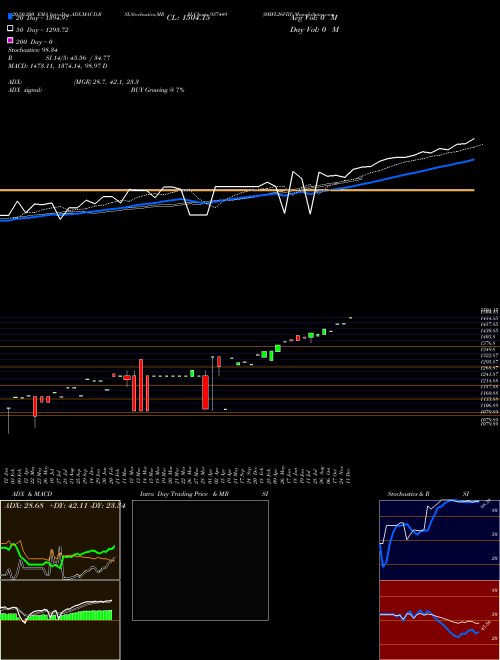Click the red RSI sub-chart panel

click(439, 620)
